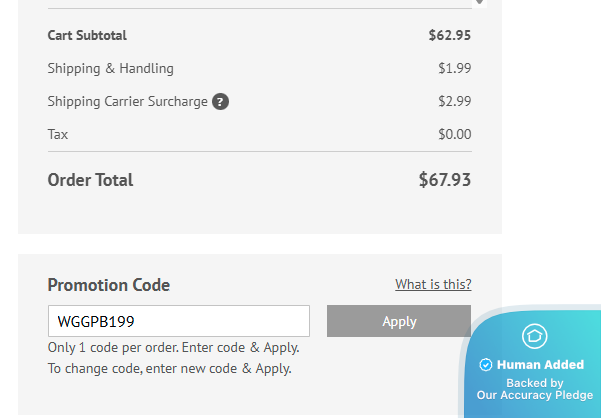Click the Tax label
601x418 pixels.
point(58,134)
